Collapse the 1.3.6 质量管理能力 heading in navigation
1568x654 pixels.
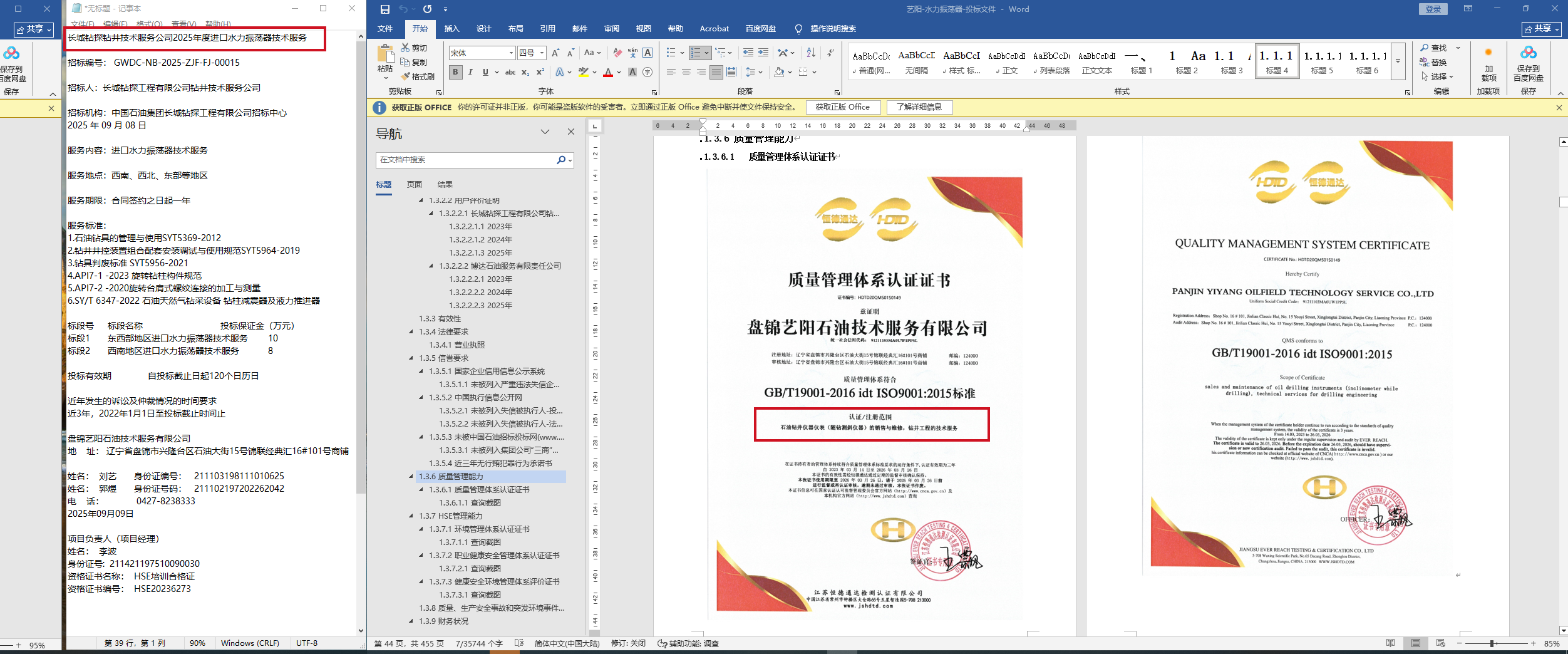click(411, 477)
